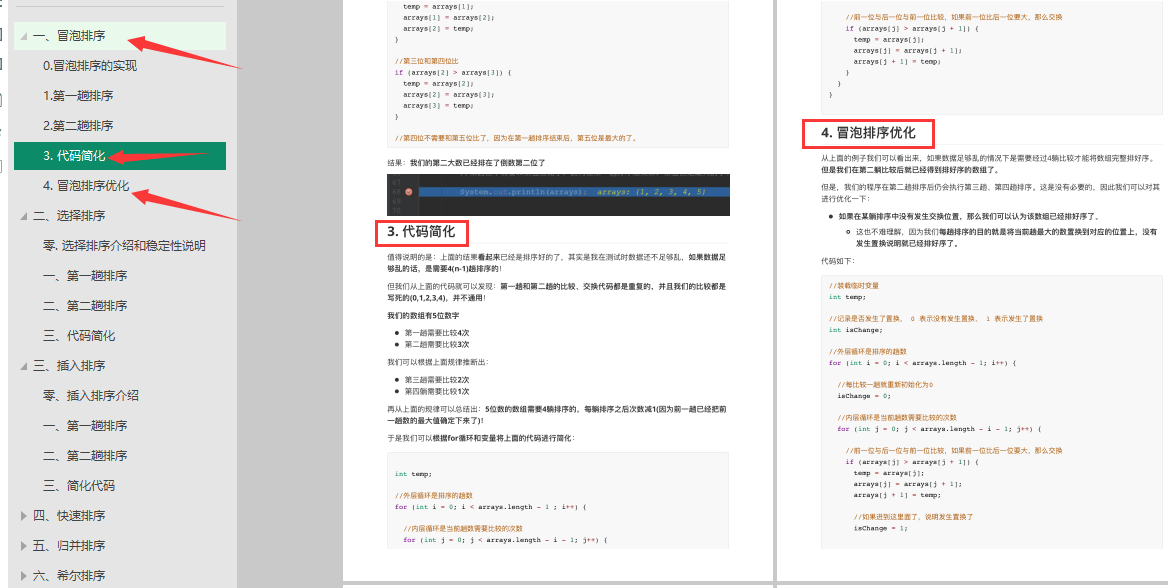Open the 四、快速排序 bookmark
This screenshot has width=1168, height=588.
click(x=69, y=516)
